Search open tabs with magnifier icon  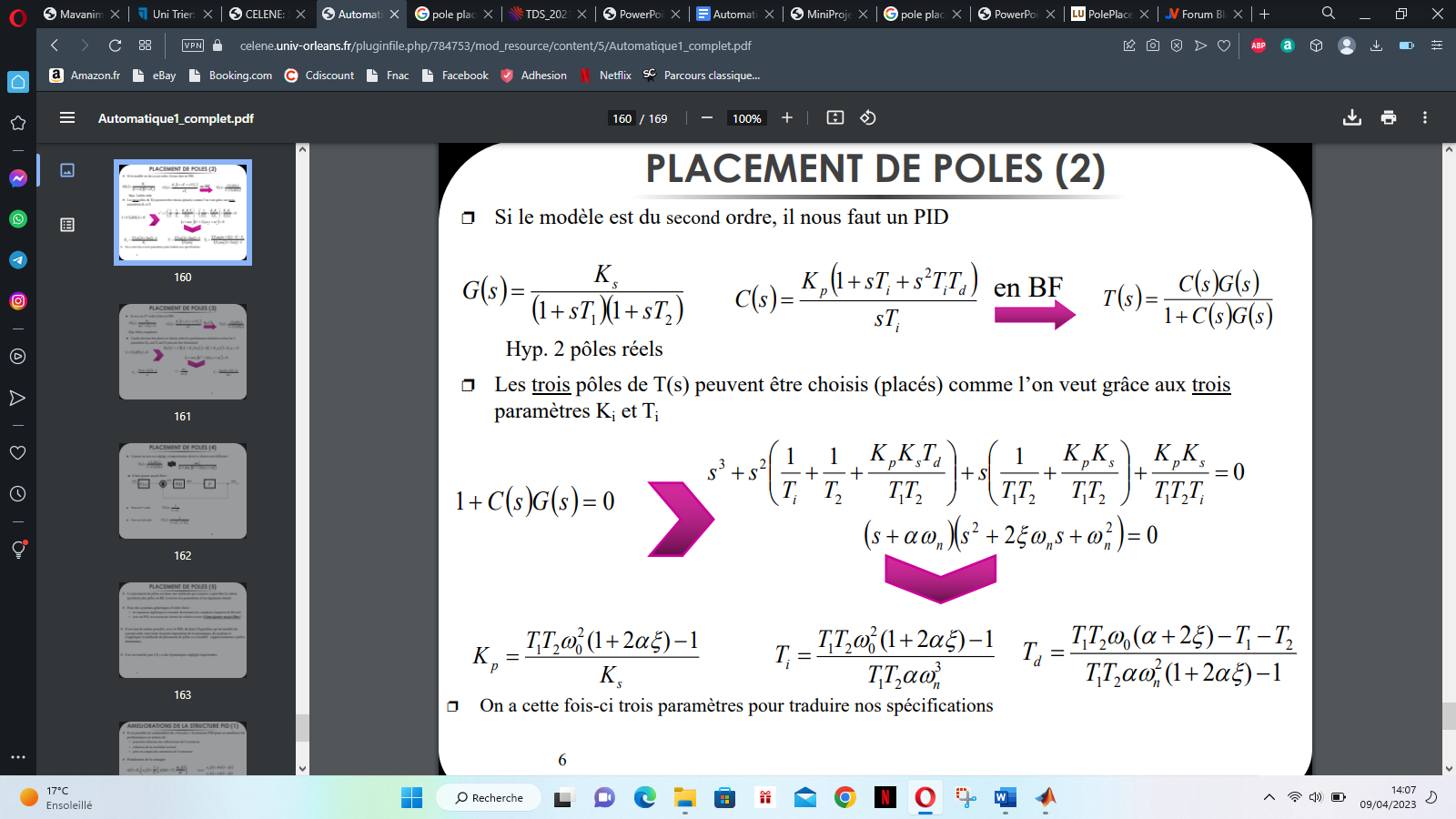pyautogui.click(x=1329, y=14)
